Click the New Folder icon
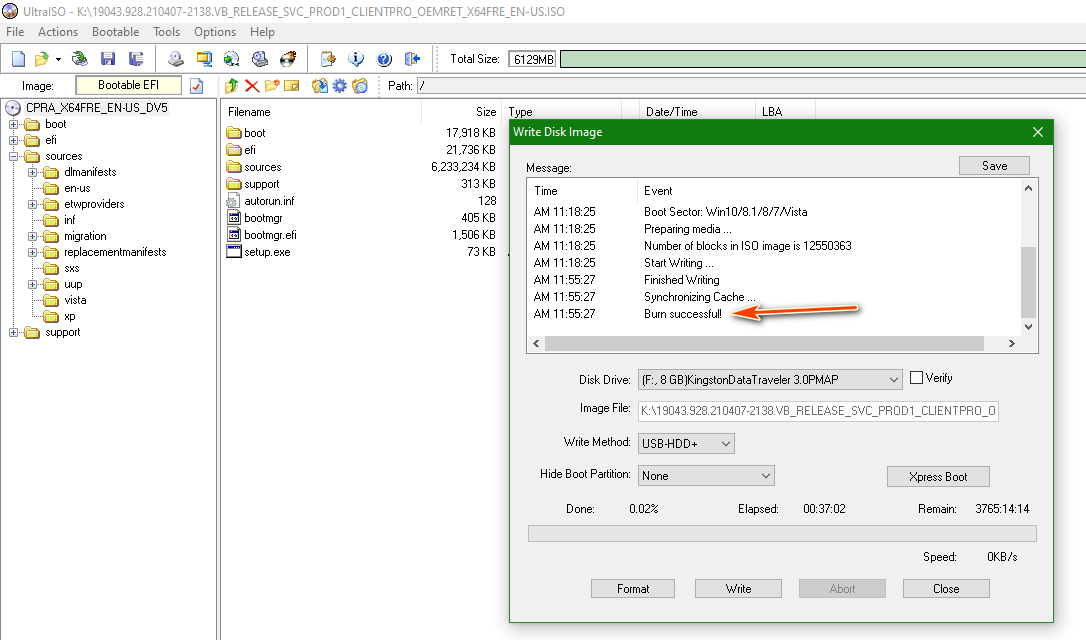The width and height of the screenshot is (1086, 640). point(272,86)
